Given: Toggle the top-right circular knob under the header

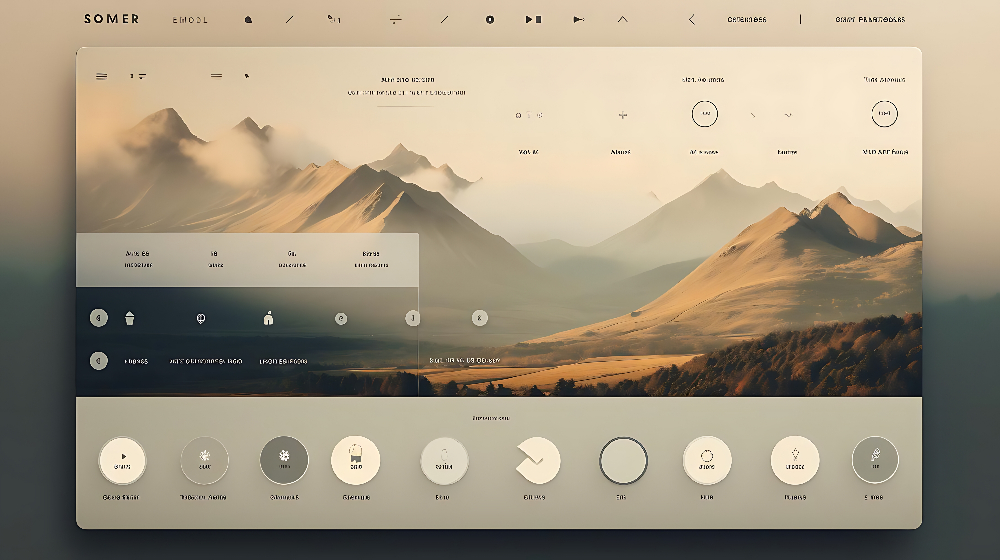Looking at the screenshot, I should pyautogui.click(x=884, y=114).
